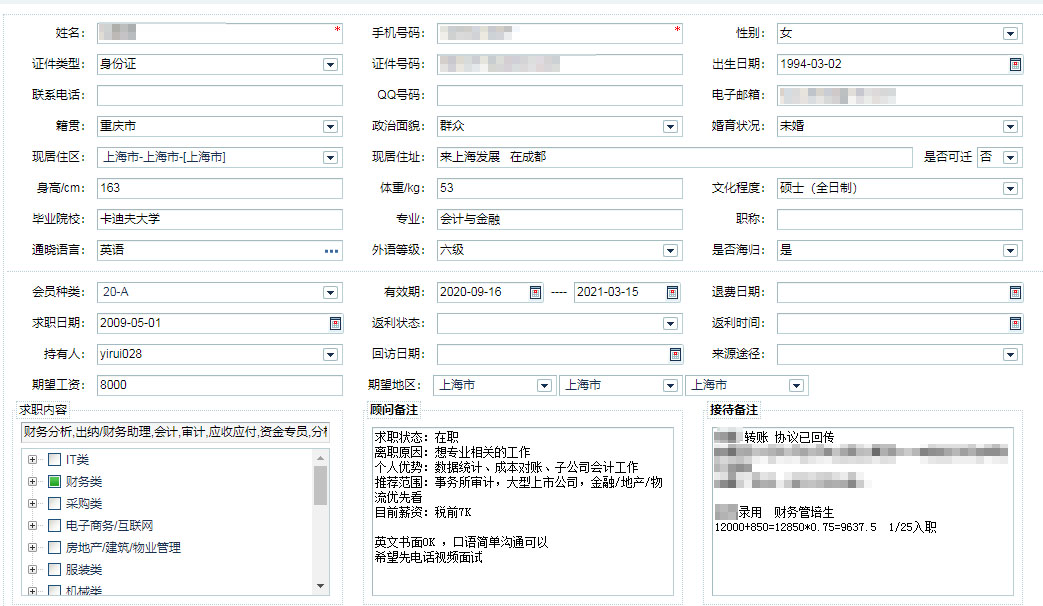Open the return visit date (回访日期) calendar
Viewport: 1043px width, 606px height.
pyautogui.click(x=675, y=355)
